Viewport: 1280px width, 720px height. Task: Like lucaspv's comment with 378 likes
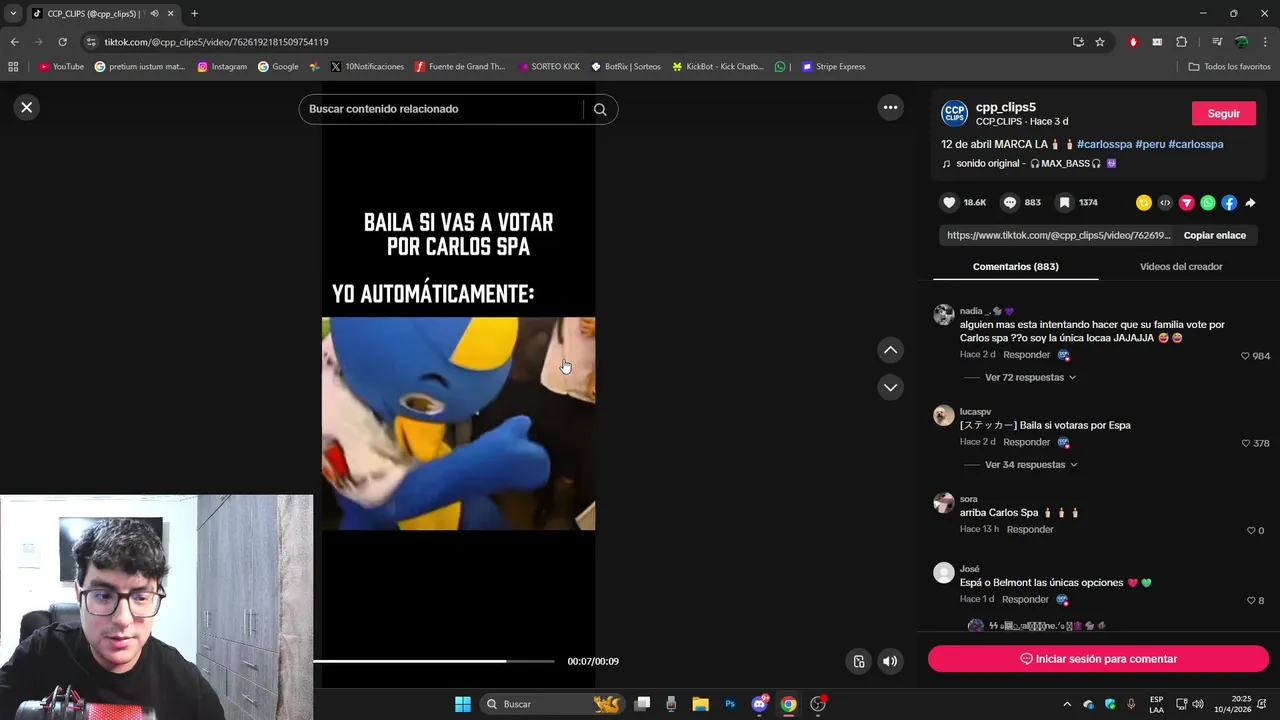(x=1245, y=443)
